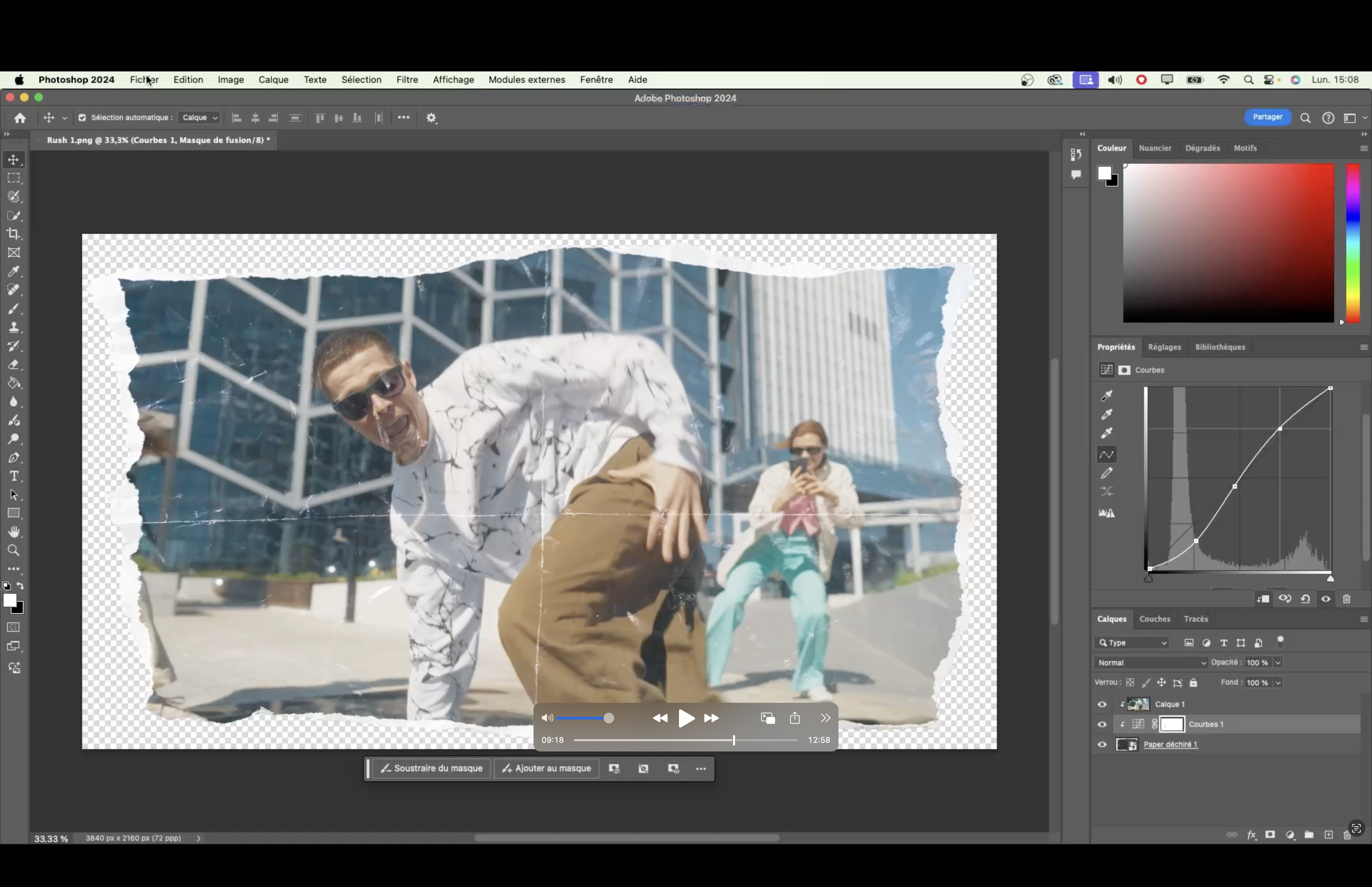Select the Hand tool
Viewport: 1372px width, 887px height.
pos(14,532)
